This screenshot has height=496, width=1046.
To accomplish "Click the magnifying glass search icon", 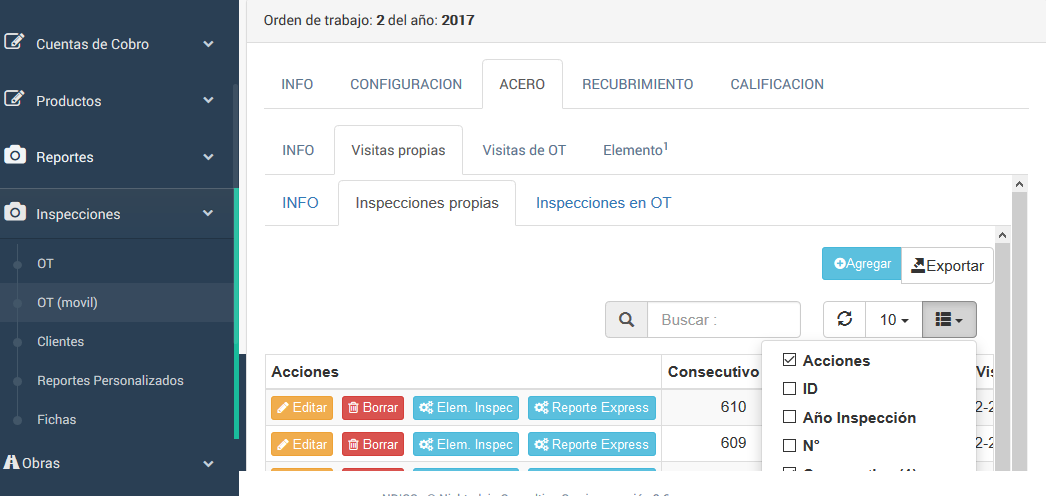I will [626, 320].
